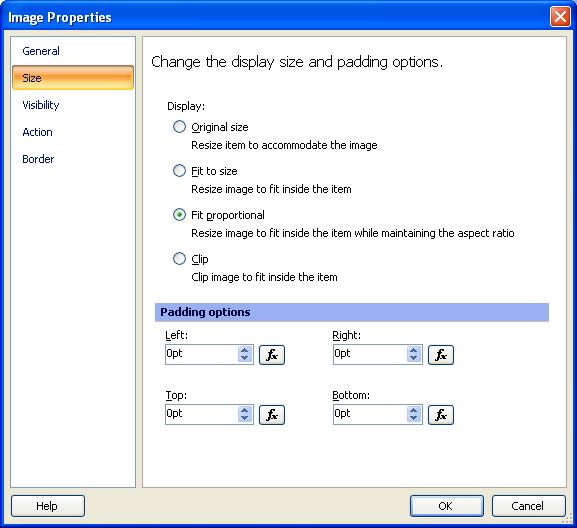Choose the Fit to size option
The height and width of the screenshot is (528, 577).
pos(179,171)
